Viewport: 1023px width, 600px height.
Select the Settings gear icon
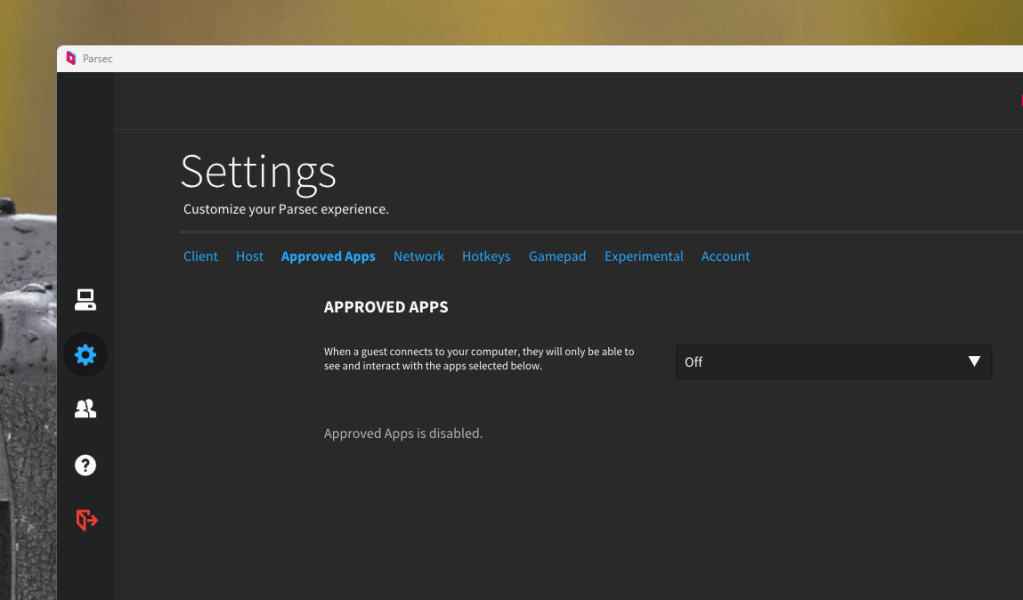(85, 355)
